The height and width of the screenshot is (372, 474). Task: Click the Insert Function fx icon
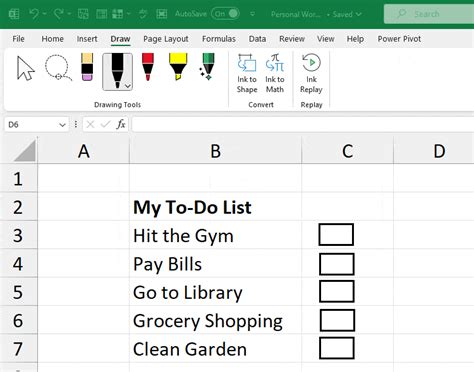tap(121, 124)
